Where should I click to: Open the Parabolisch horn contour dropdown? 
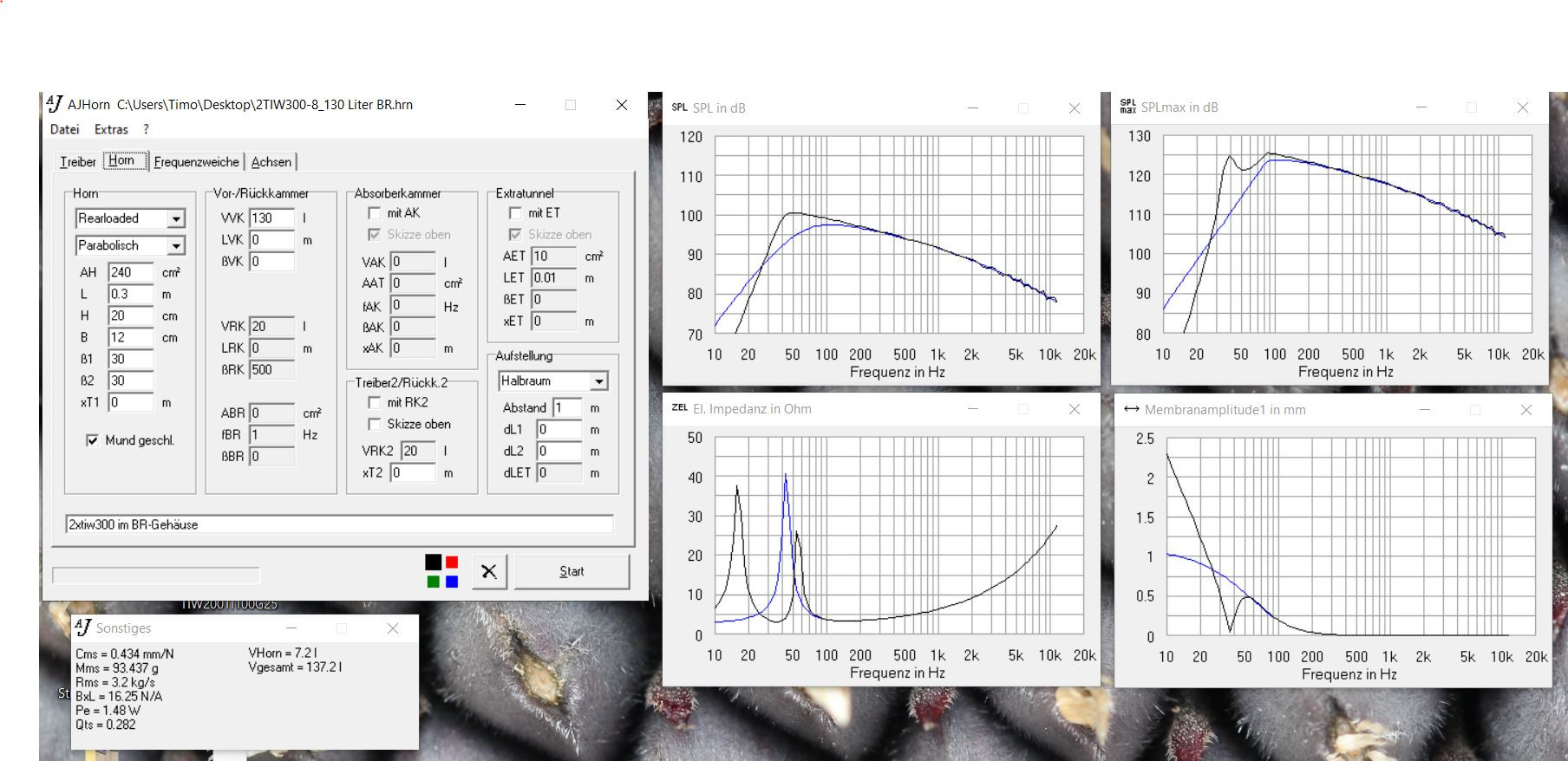176,245
